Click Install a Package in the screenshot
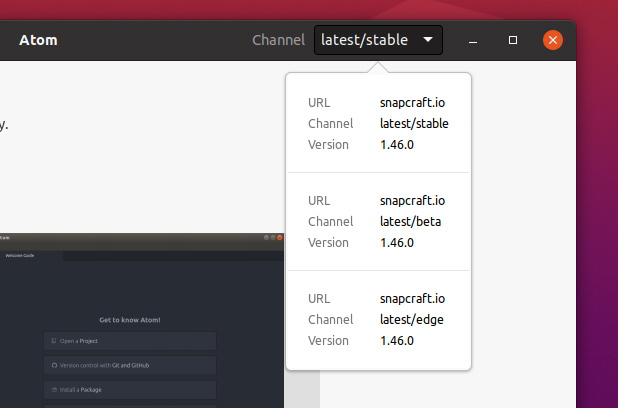This screenshot has width=618, height=408. point(130,390)
